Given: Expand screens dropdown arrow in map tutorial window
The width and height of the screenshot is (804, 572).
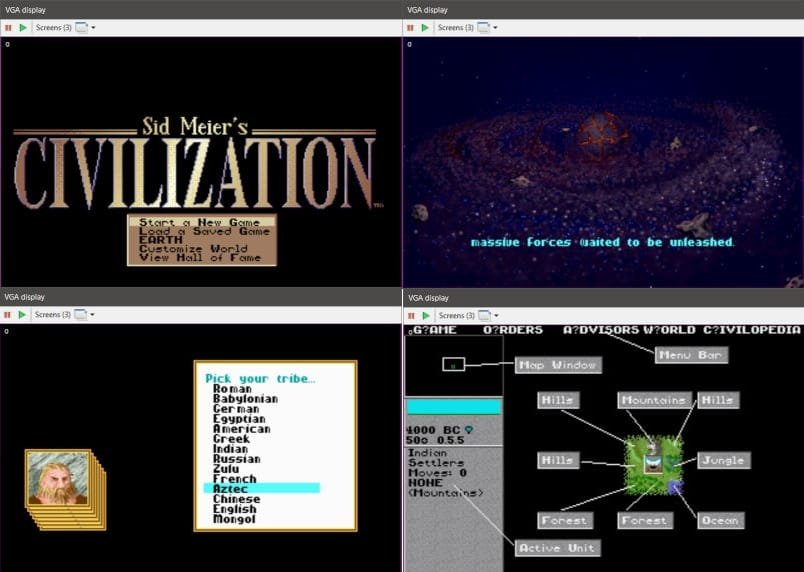Looking at the screenshot, I should (x=496, y=316).
